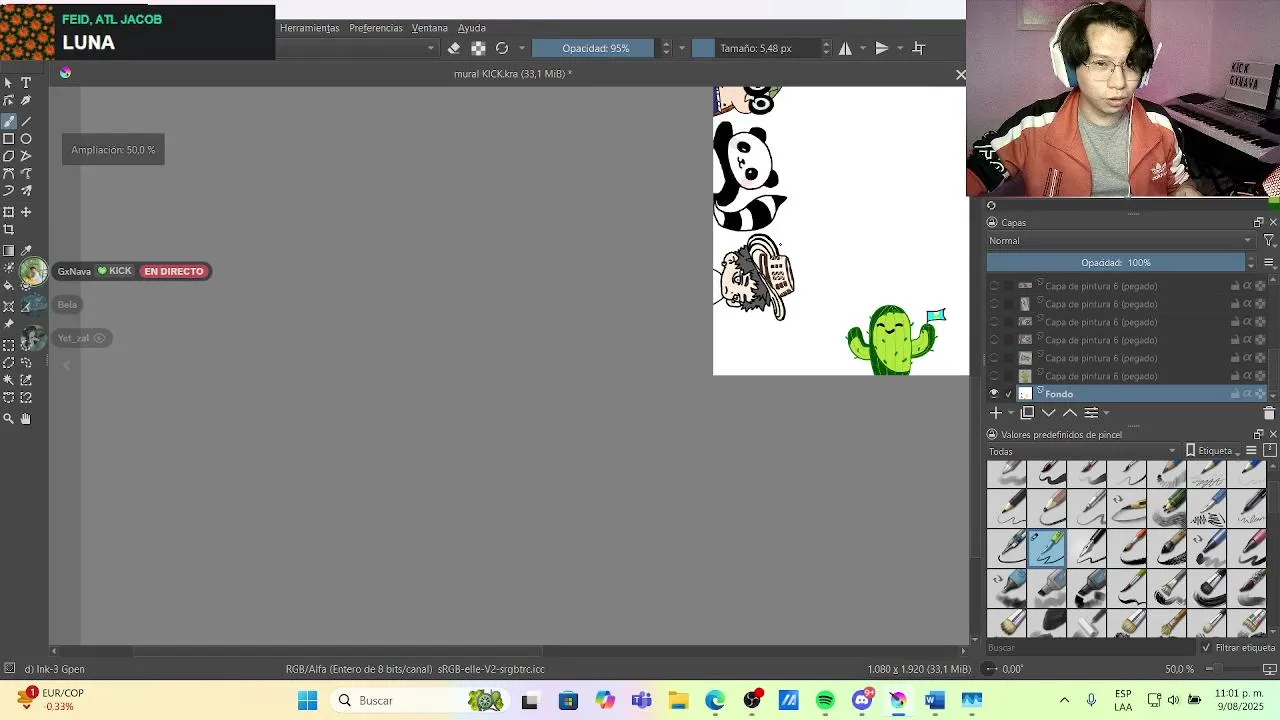
Task: Select the Gradient tool
Action: (x=9, y=251)
